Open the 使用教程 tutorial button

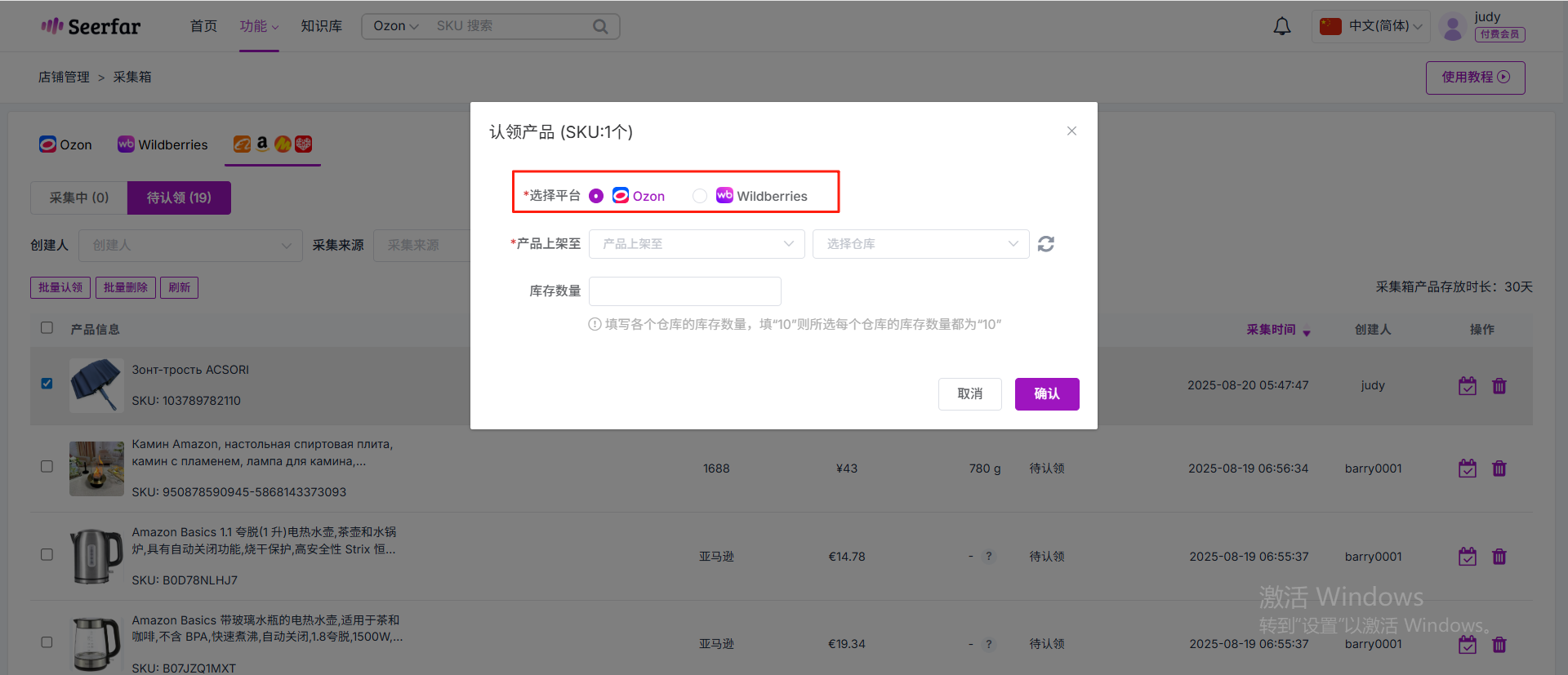(1475, 77)
